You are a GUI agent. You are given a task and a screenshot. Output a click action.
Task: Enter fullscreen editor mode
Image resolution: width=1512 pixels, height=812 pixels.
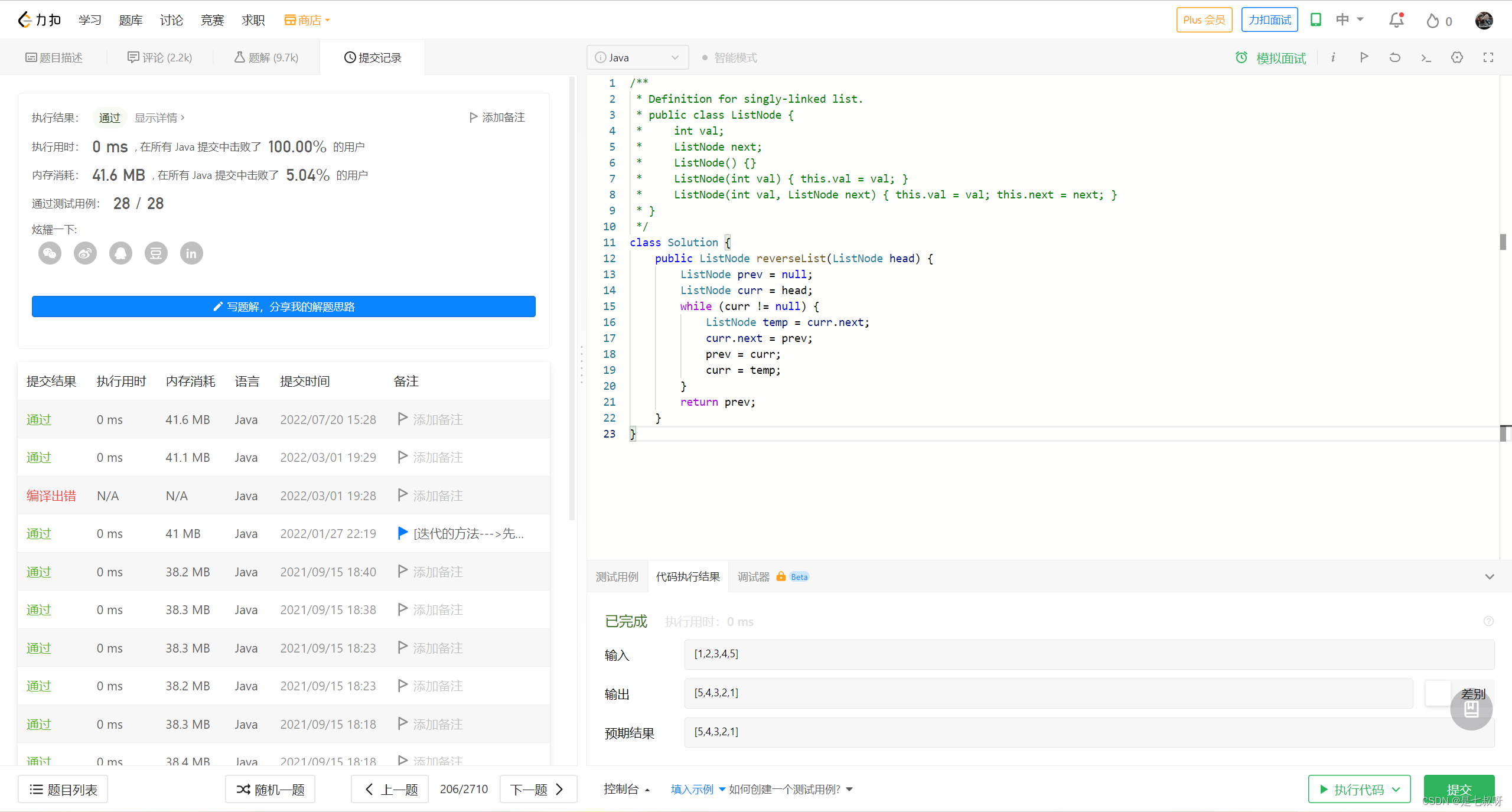[1488, 57]
